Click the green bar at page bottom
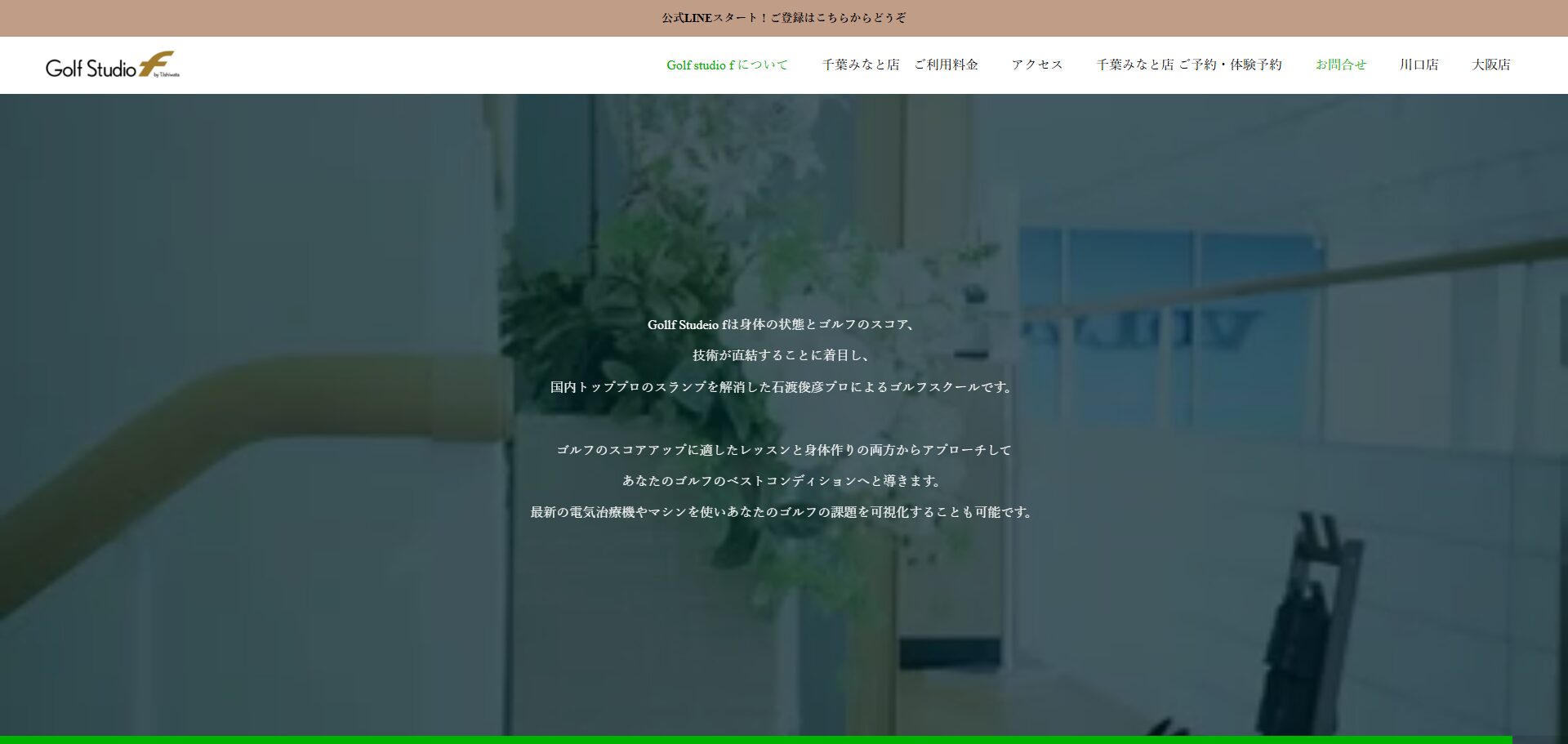The width and height of the screenshot is (1568, 744). pyautogui.click(x=755, y=740)
